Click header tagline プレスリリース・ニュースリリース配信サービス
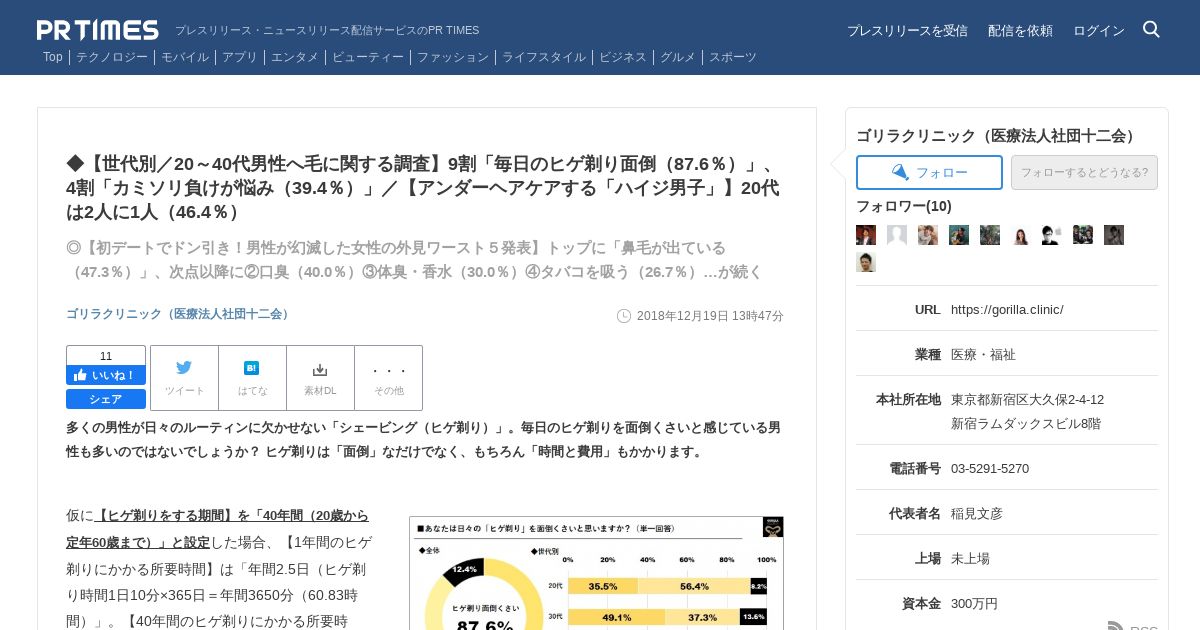Screen dimensions: 1200x630 (x=327, y=30)
